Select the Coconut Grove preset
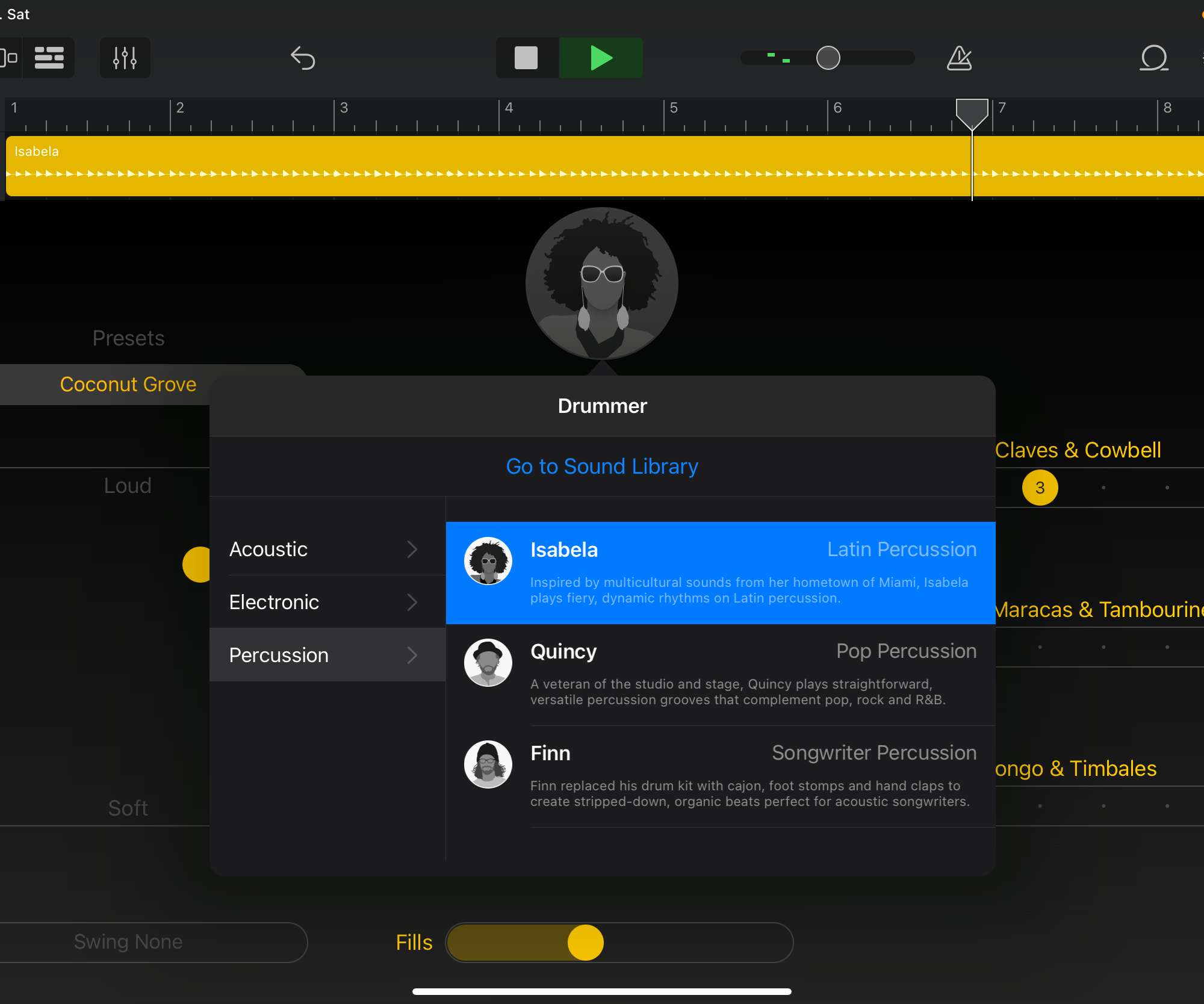 [128, 384]
